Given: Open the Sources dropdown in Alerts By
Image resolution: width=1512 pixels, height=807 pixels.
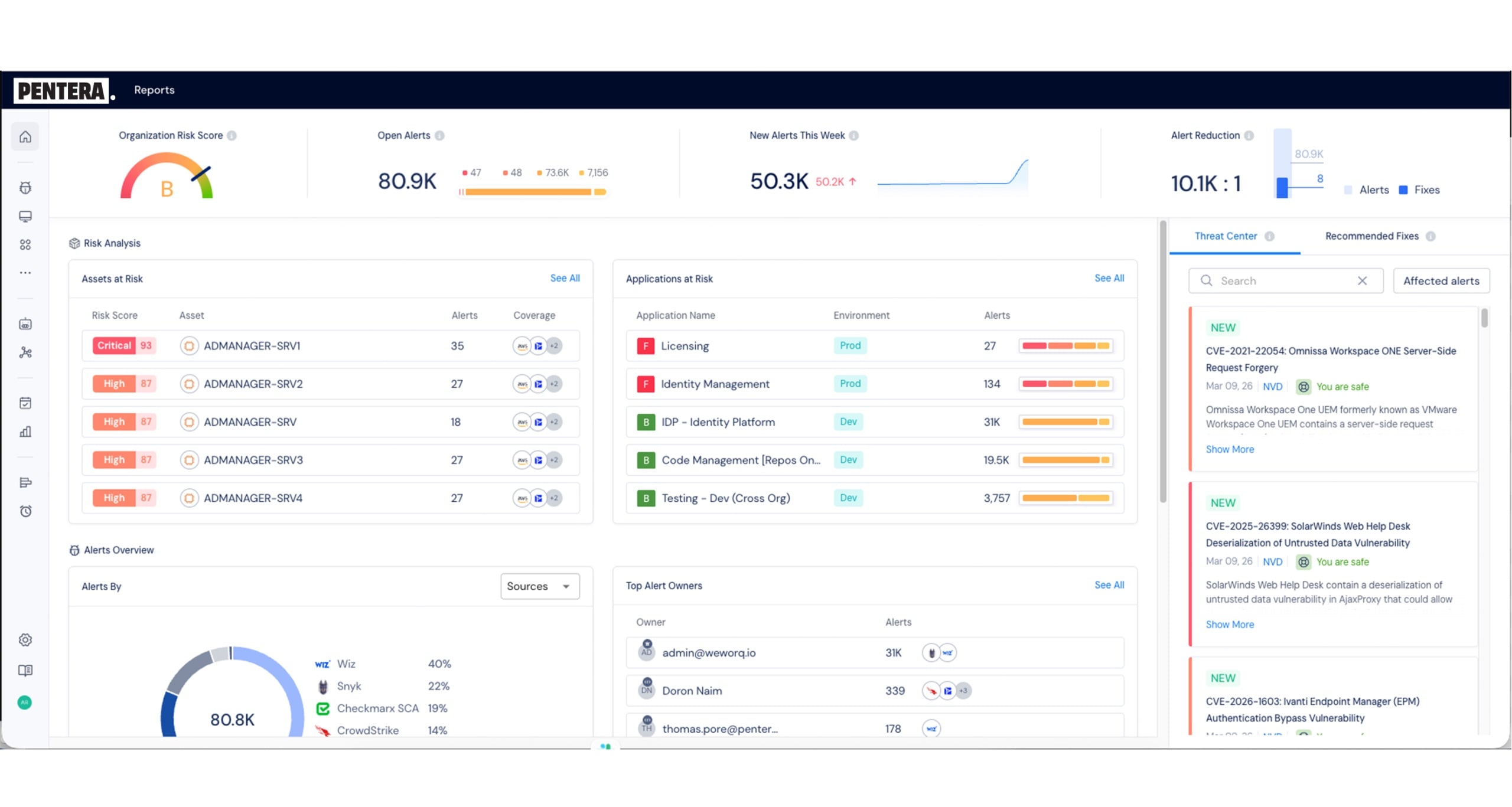Looking at the screenshot, I should pos(539,586).
